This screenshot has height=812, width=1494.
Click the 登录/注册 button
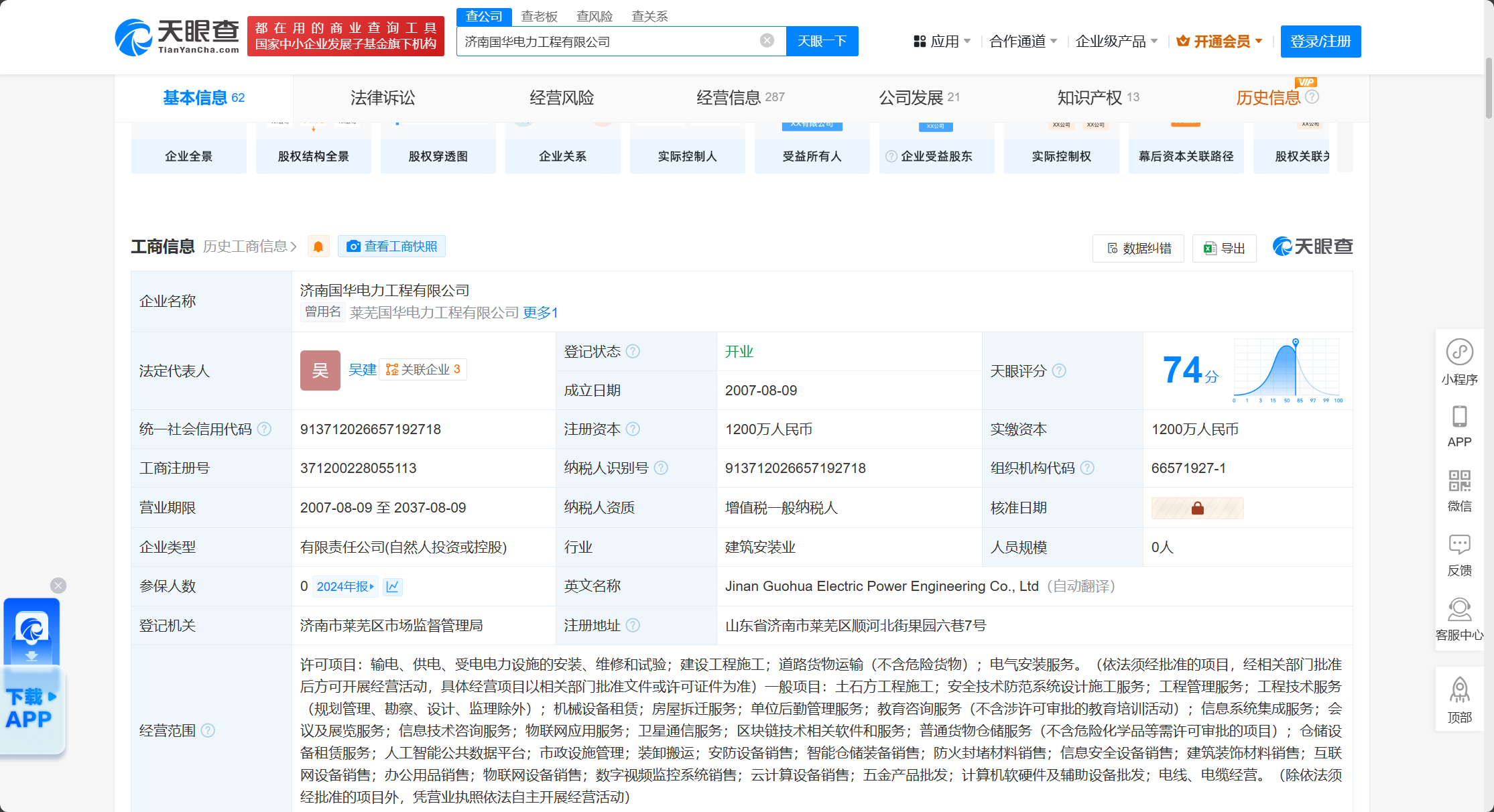click(1320, 42)
